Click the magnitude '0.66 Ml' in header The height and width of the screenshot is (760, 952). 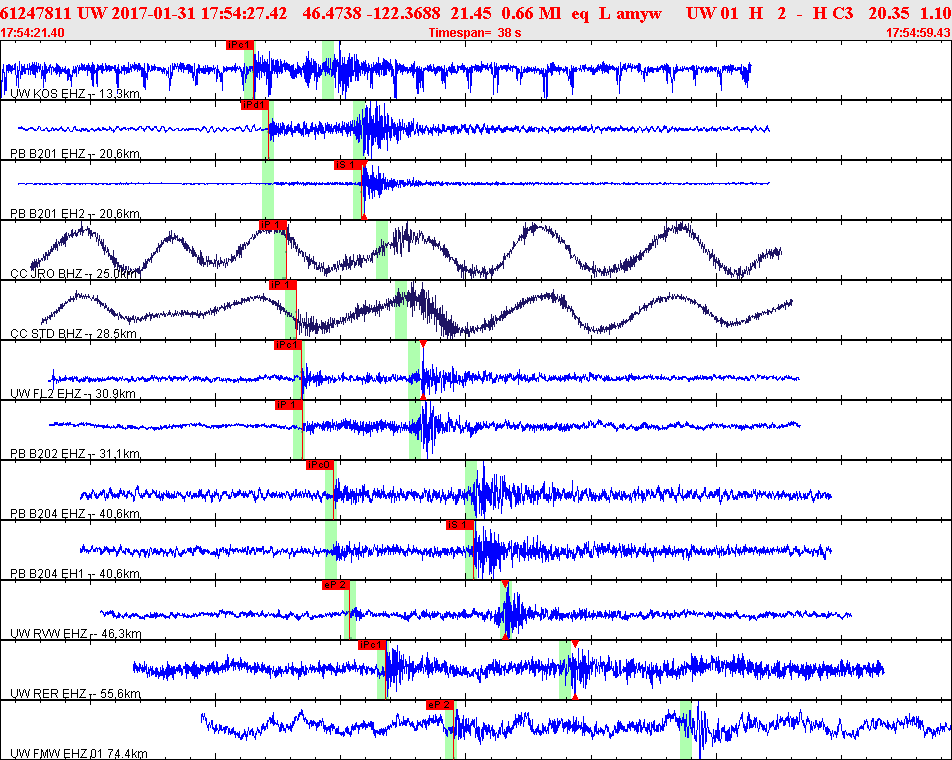point(531,13)
